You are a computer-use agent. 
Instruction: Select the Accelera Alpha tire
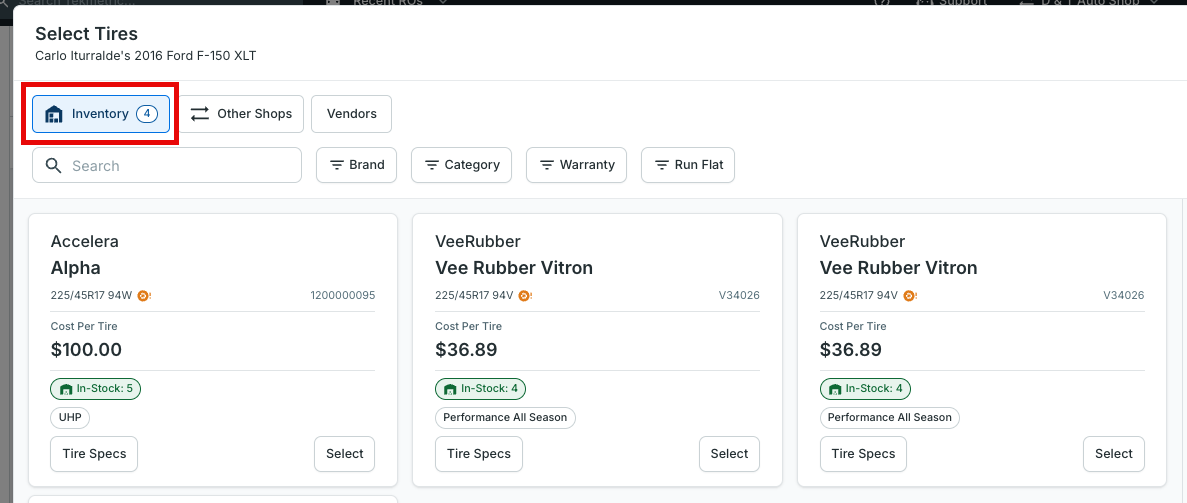coord(344,454)
